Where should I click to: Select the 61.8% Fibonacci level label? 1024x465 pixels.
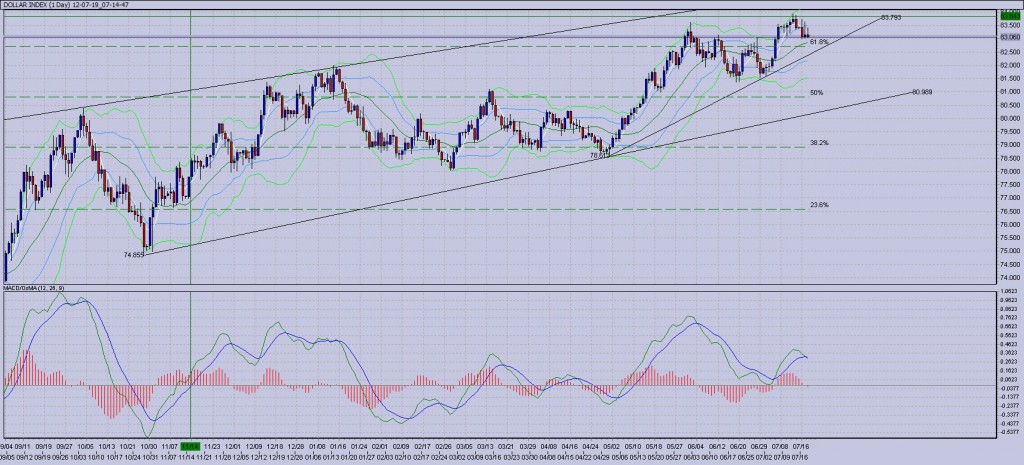click(x=818, y=42)
